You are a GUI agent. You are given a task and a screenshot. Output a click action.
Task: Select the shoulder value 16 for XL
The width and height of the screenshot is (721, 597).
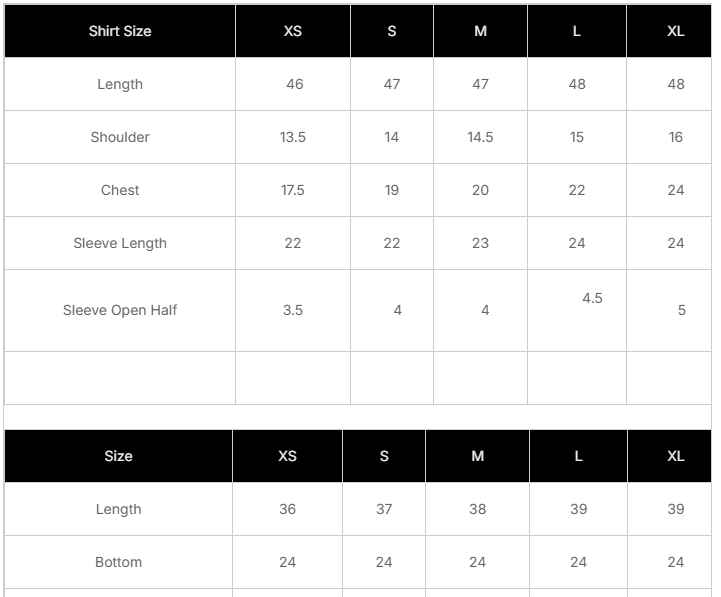[676, 137]
